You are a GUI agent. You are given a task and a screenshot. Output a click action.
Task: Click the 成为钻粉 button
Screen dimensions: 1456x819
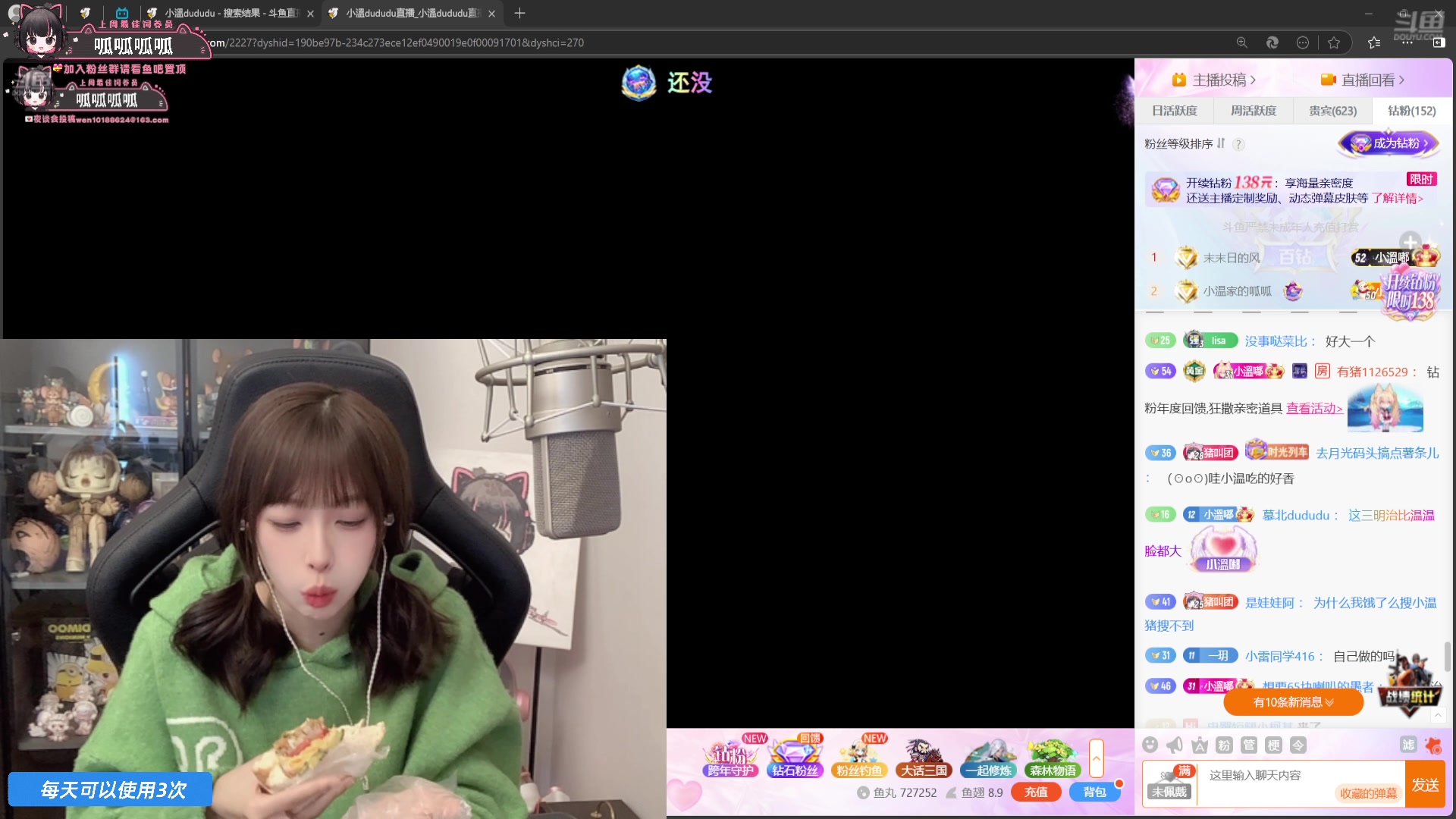click(x=1389, y=143)
